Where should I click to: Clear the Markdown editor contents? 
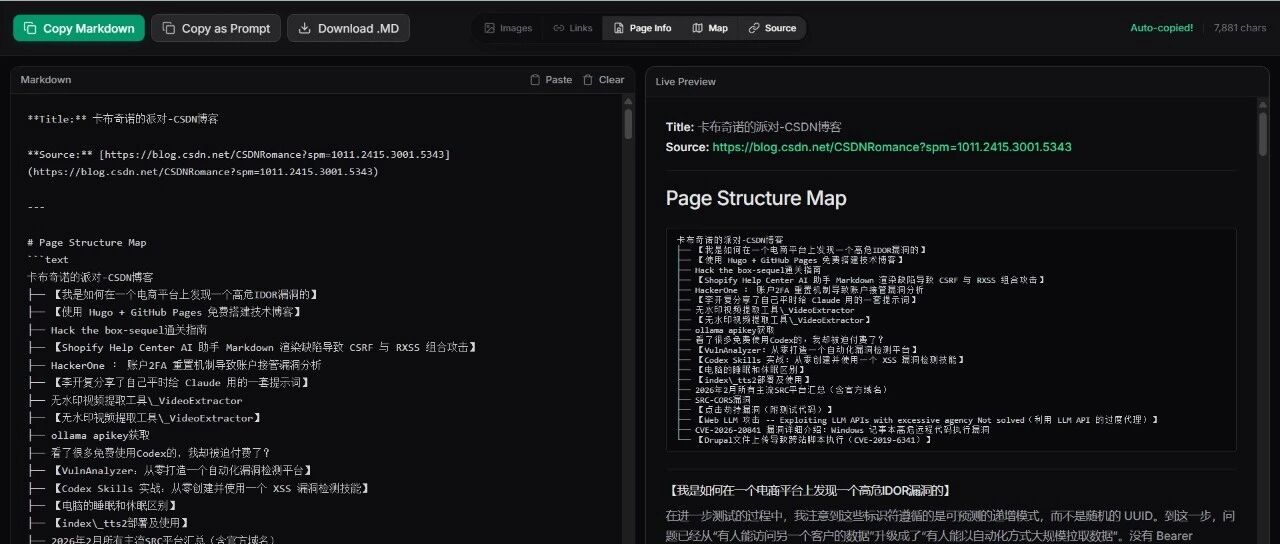tap(604, 80)
